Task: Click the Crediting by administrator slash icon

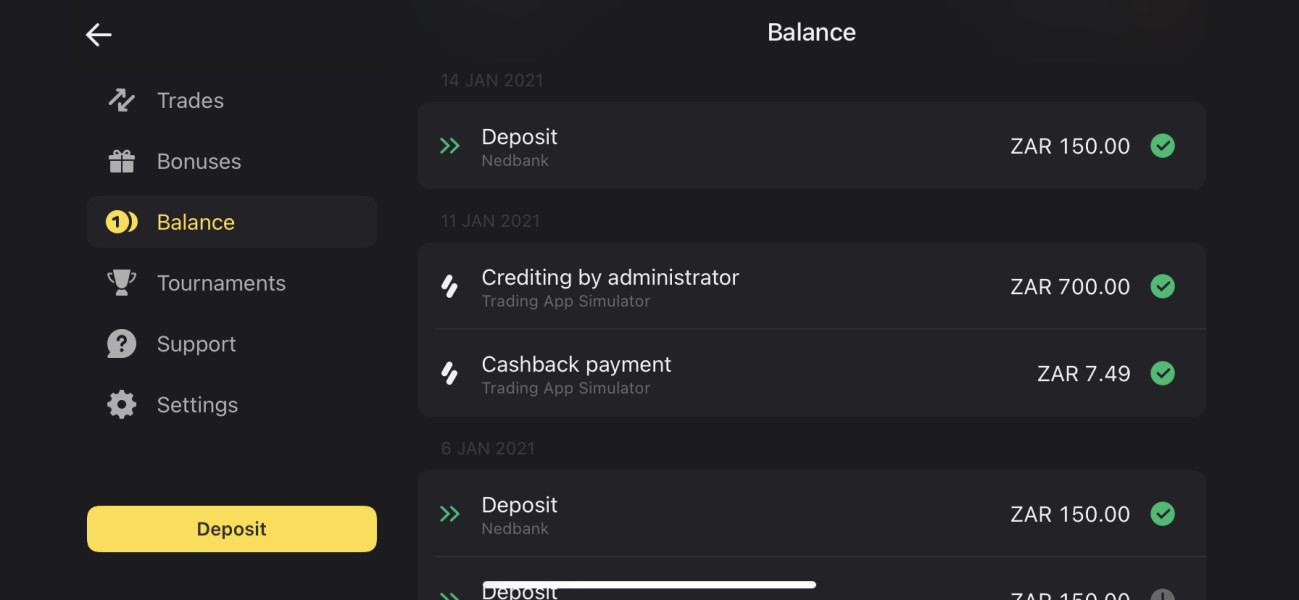Action: [x=450, y=287]
